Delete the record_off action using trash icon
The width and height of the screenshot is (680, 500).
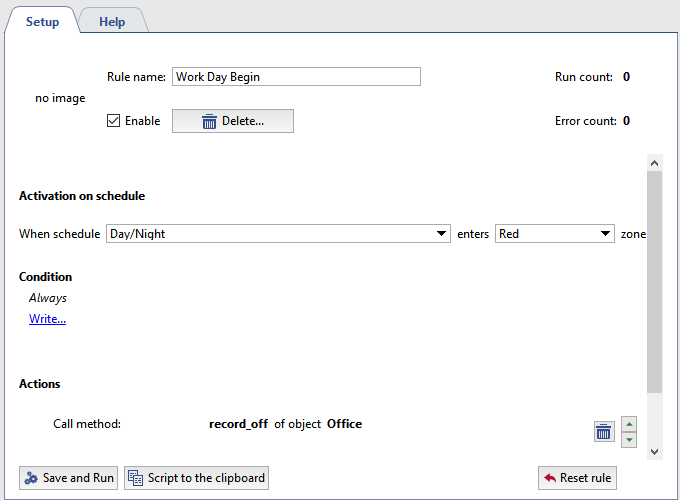(x=604, y=431)
